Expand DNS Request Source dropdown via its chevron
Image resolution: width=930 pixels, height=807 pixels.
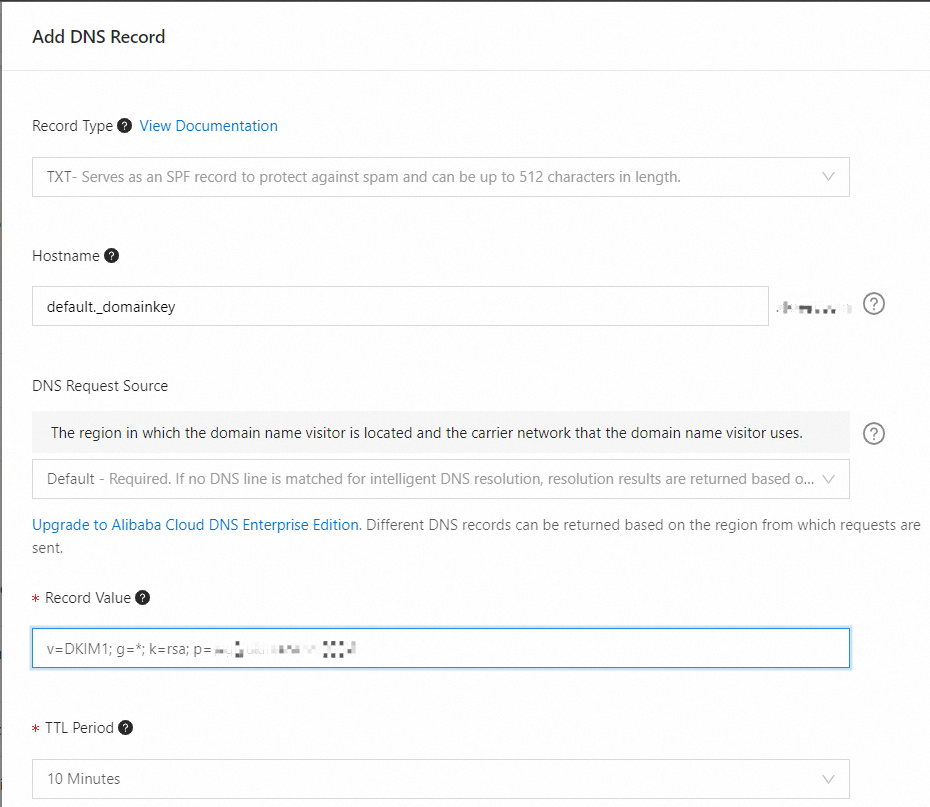(828, 479)
